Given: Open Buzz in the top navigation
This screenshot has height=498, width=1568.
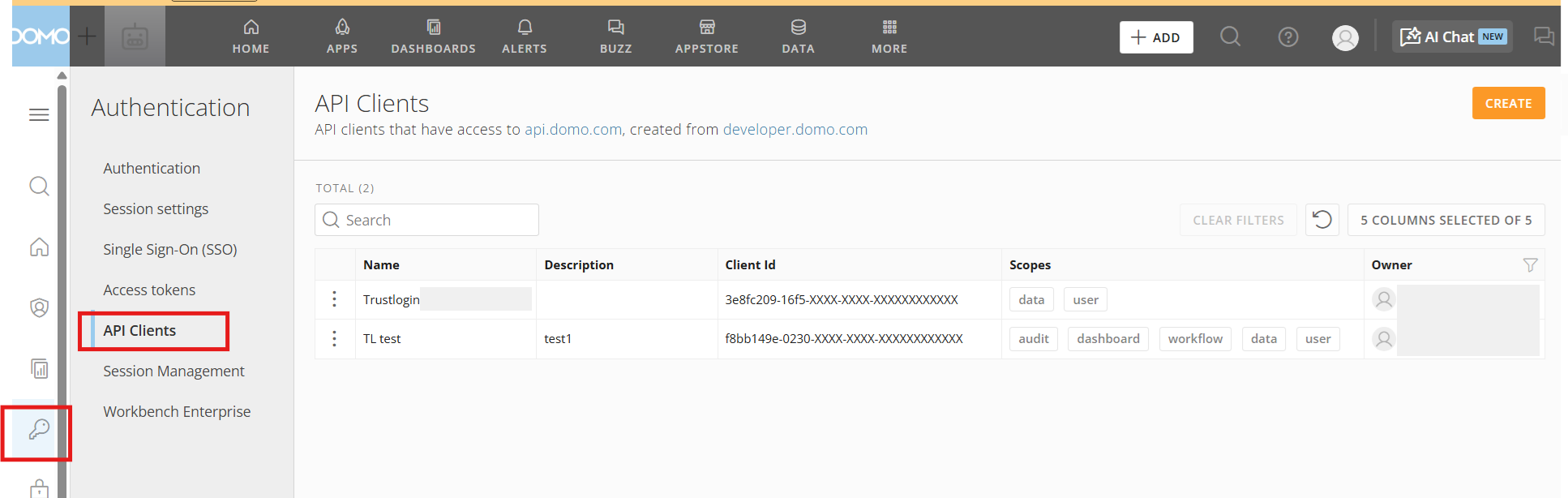Looking at the screenshot, I should pyautogui.click(x=616, y=37).
